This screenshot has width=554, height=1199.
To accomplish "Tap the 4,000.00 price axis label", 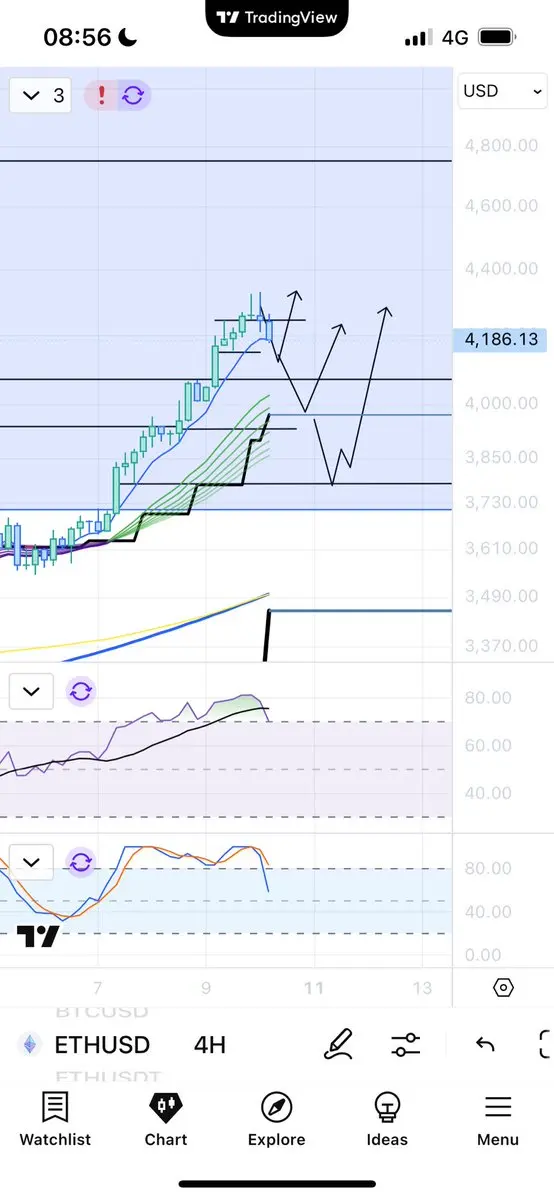I will pyautogui.click(x=501, y=403).
